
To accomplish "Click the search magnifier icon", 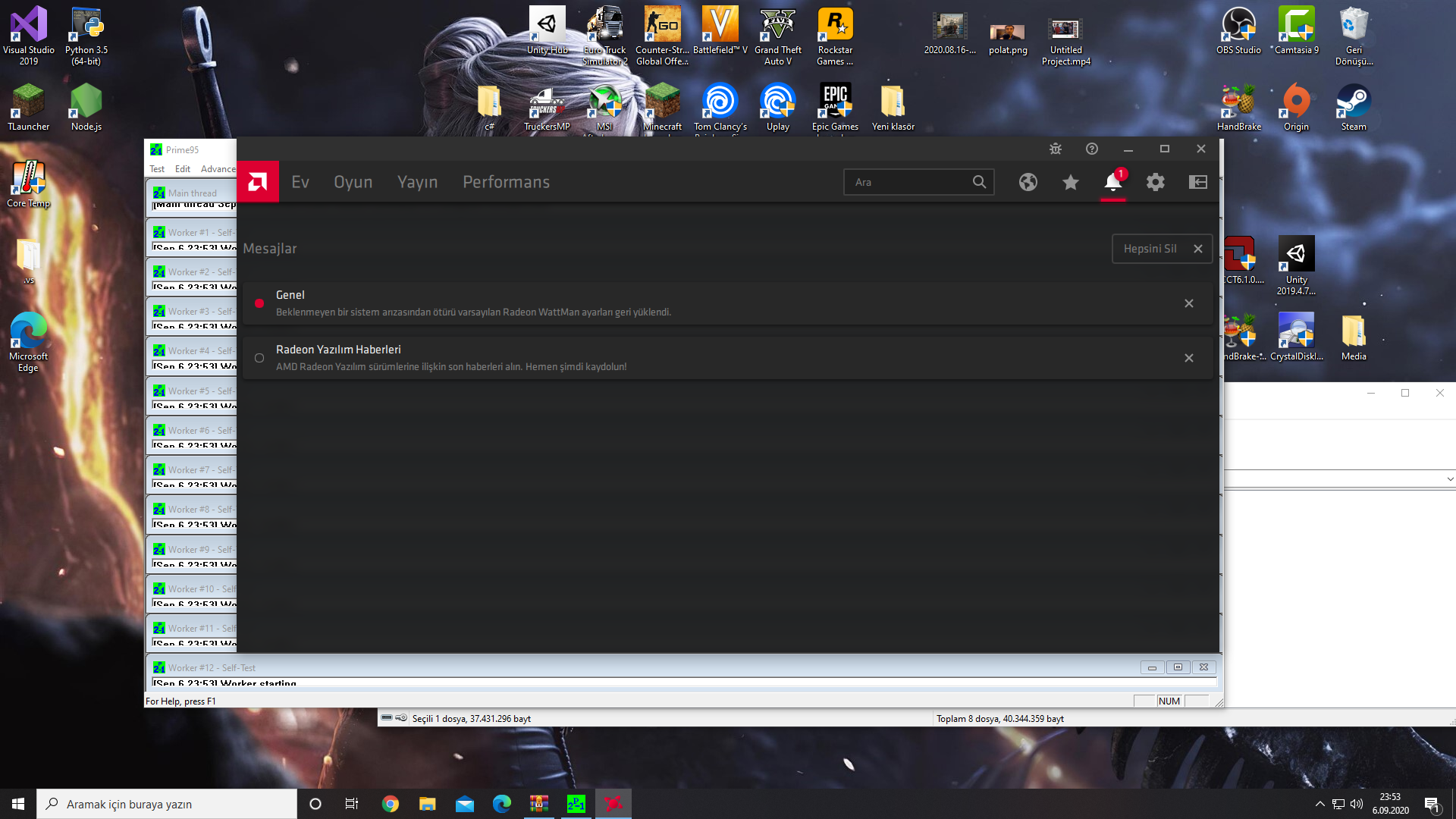I will [x=979, y=182].
